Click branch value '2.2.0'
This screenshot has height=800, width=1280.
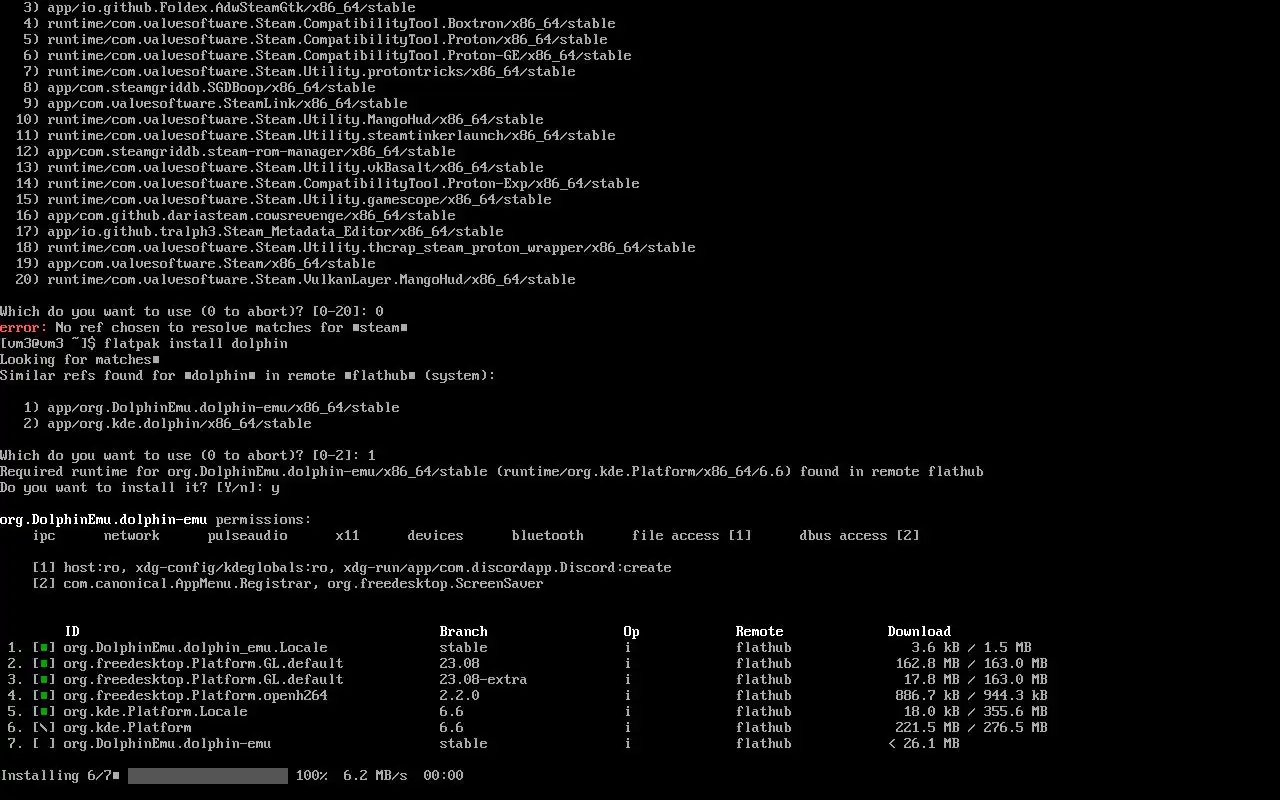[460, 696]
